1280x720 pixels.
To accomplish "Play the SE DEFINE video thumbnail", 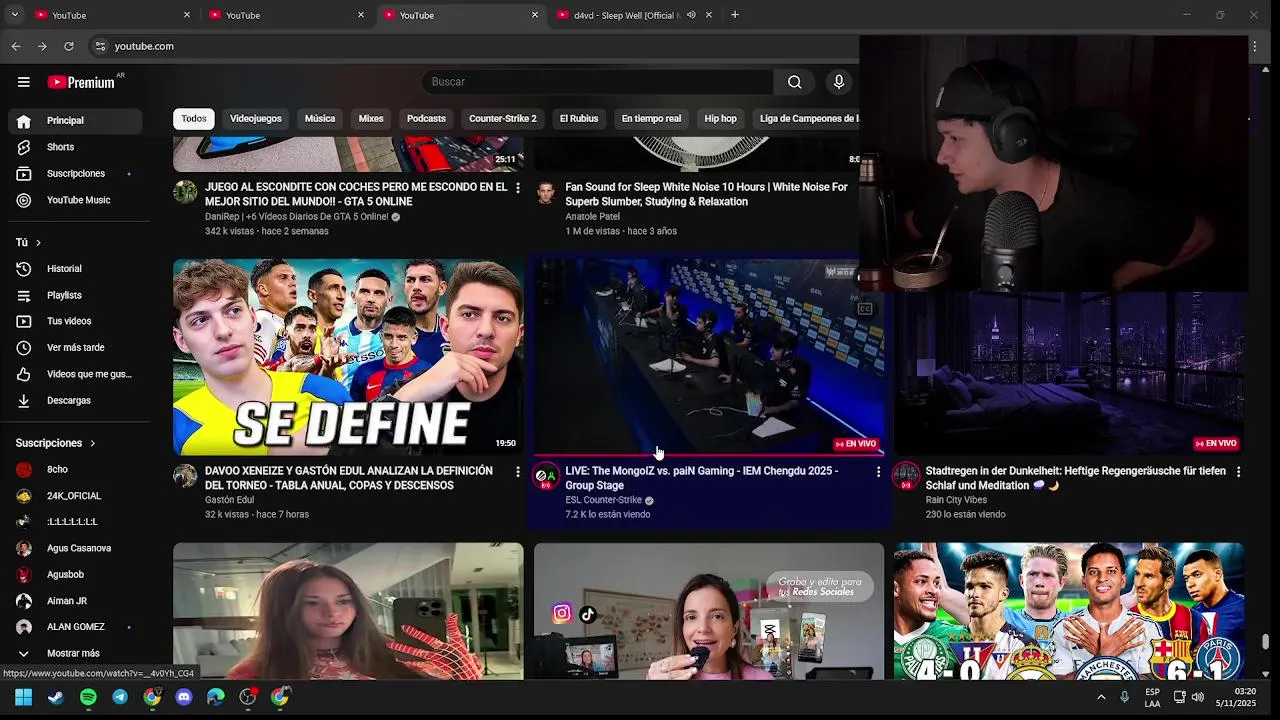I will pos(348,357).
